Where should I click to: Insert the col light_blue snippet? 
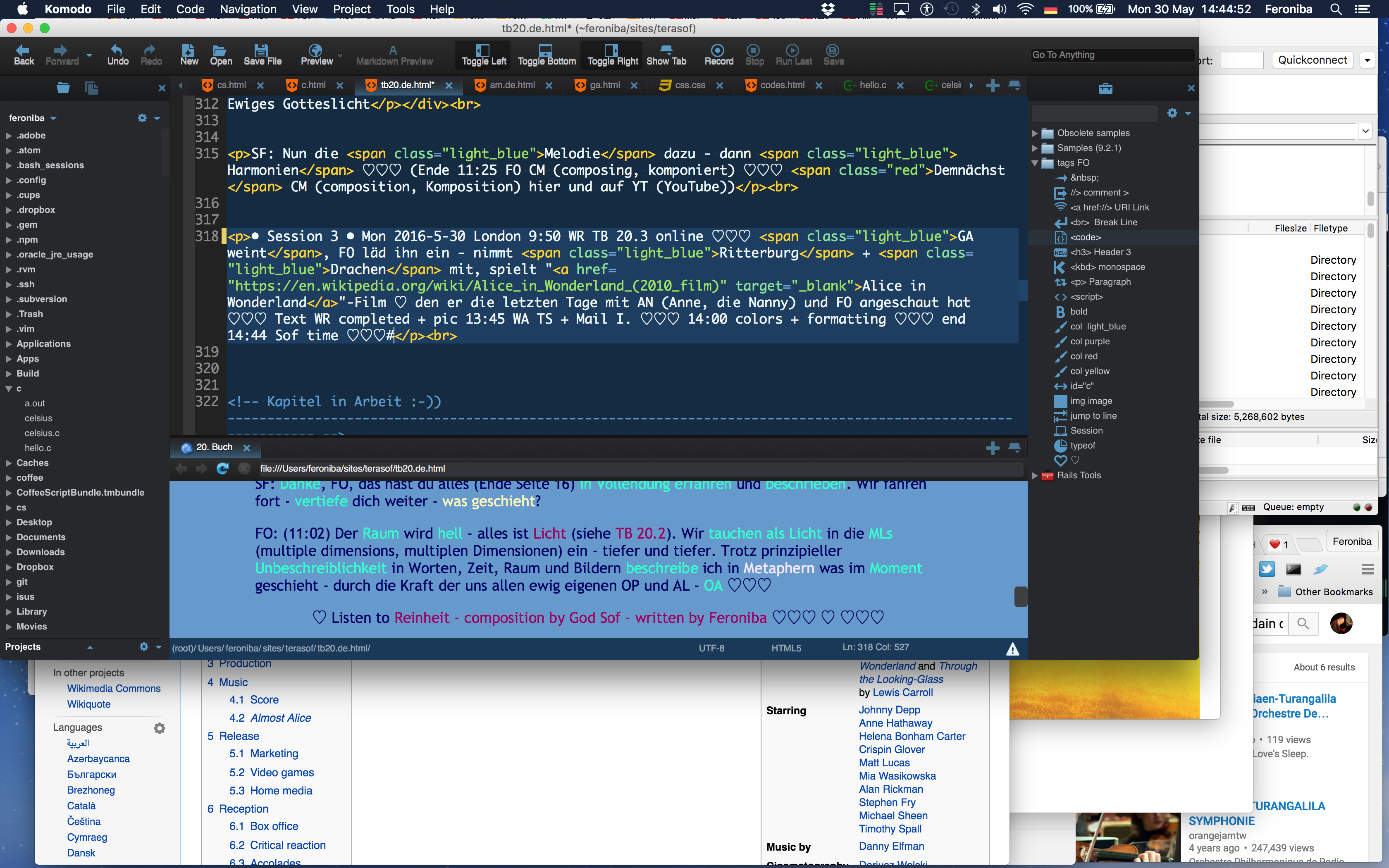tap(1098, 326)
